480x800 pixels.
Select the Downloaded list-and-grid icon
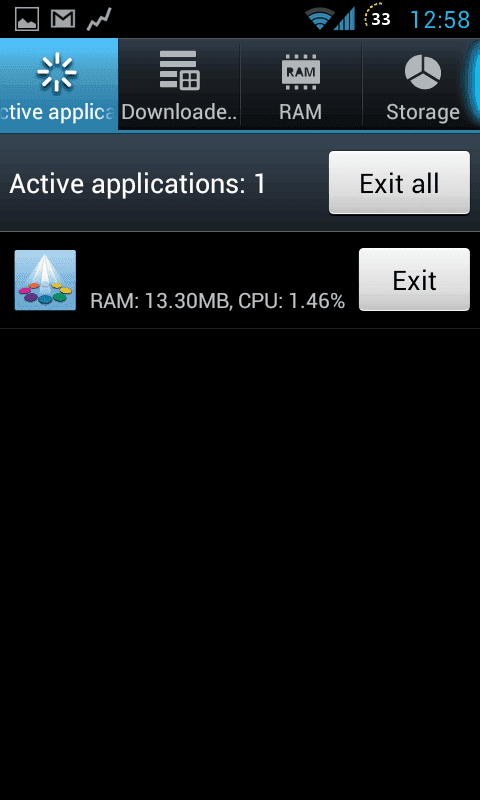(x=179, y=71)
